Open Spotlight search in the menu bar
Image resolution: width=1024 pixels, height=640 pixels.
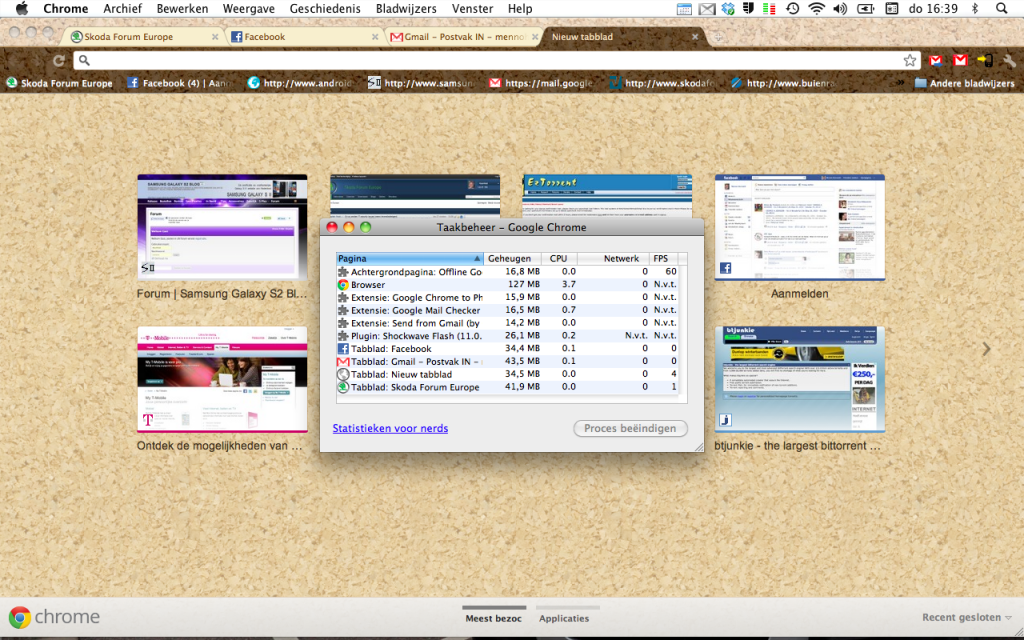coord(1002,8)
